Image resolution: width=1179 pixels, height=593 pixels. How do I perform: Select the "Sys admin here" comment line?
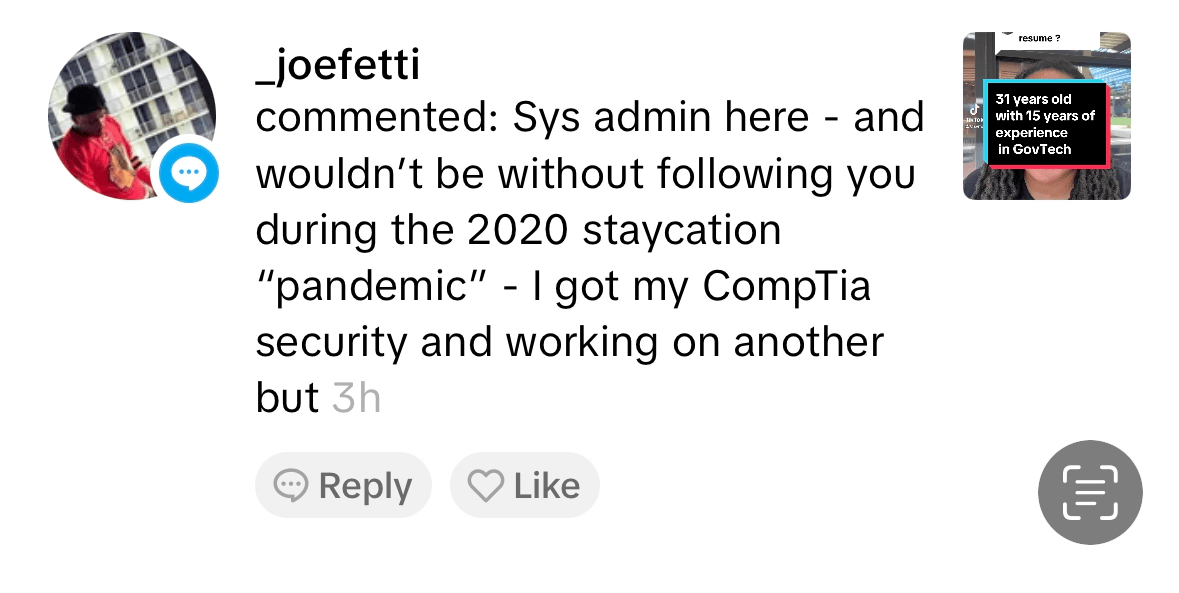[660, 118]
